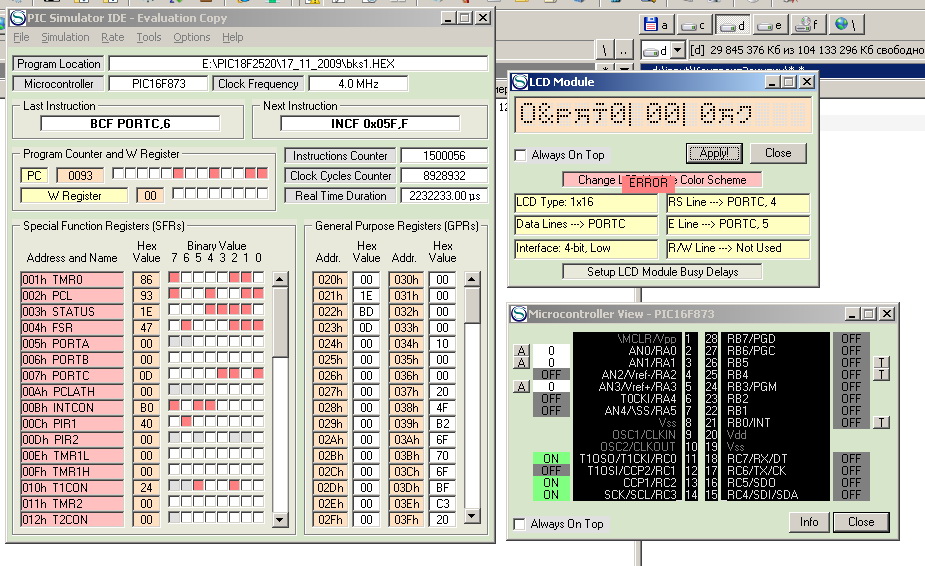Enable Always On Top in Microcontroller View

click(x=520, y=524)
